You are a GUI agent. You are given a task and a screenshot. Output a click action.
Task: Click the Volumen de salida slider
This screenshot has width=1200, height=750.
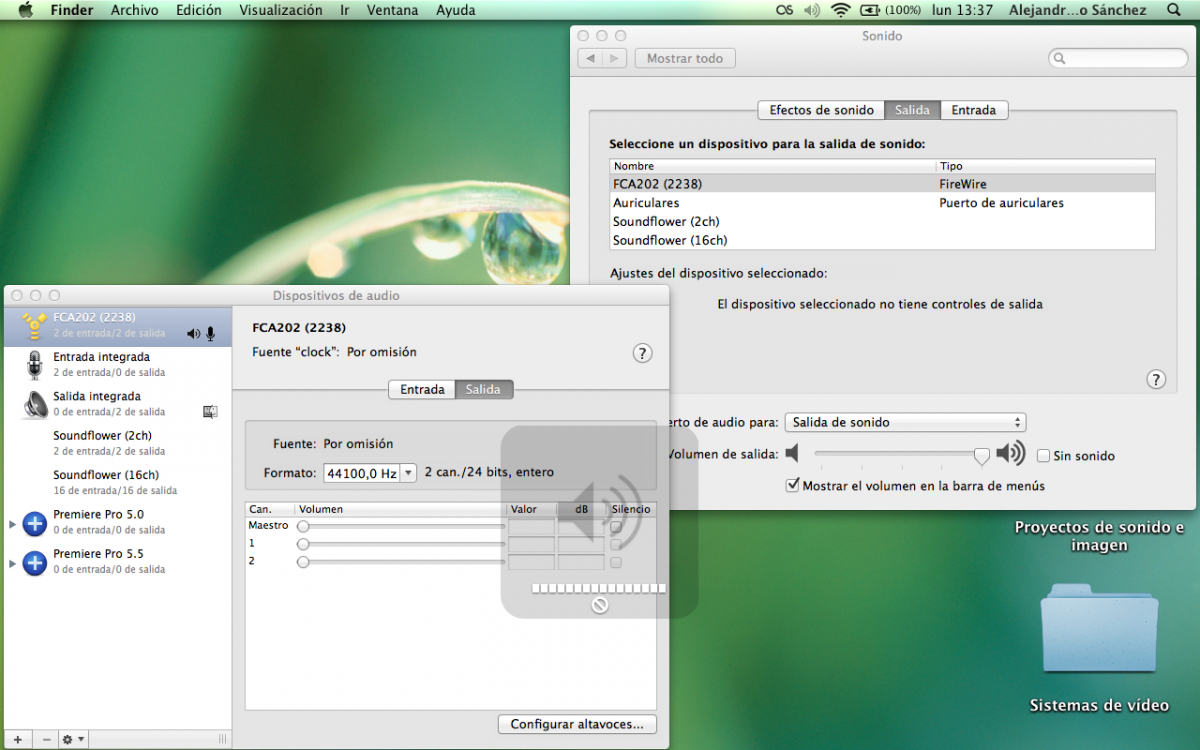pos(900,454)
